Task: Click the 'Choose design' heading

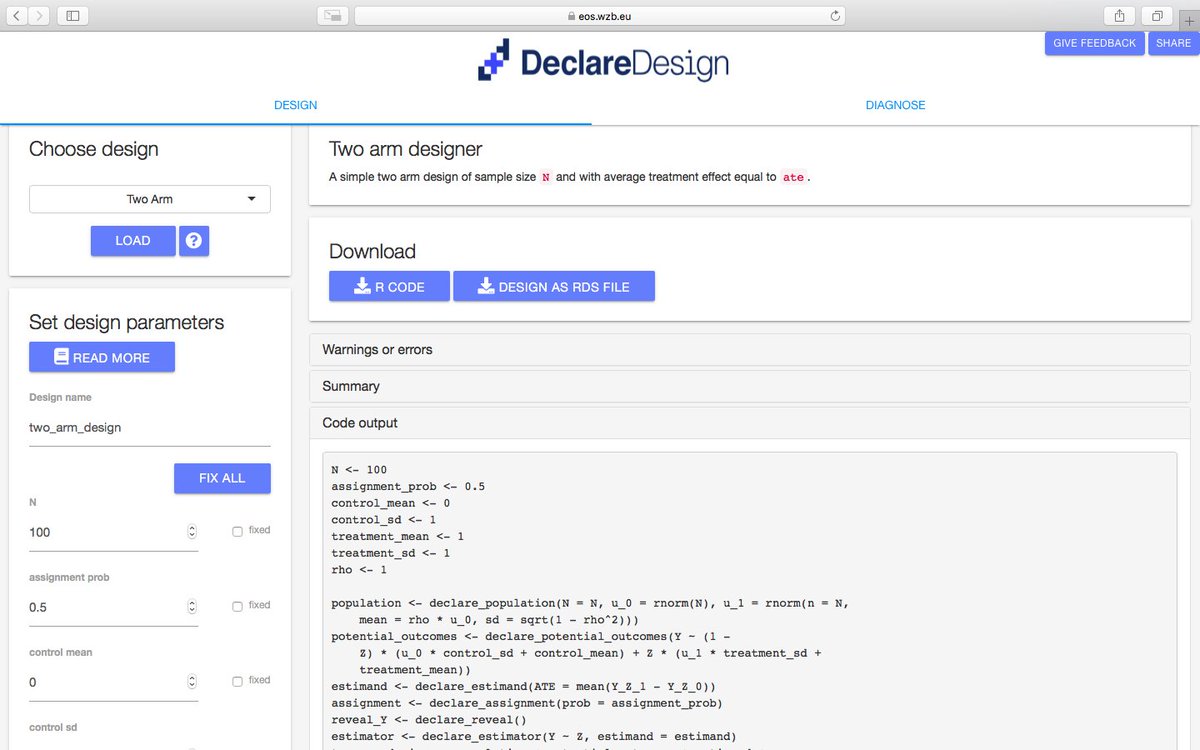Action: coord(94,149)
